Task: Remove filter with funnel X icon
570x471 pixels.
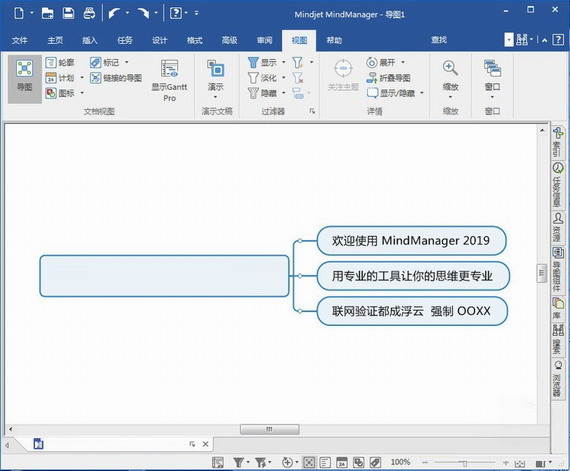Action: tap(298, 78)
